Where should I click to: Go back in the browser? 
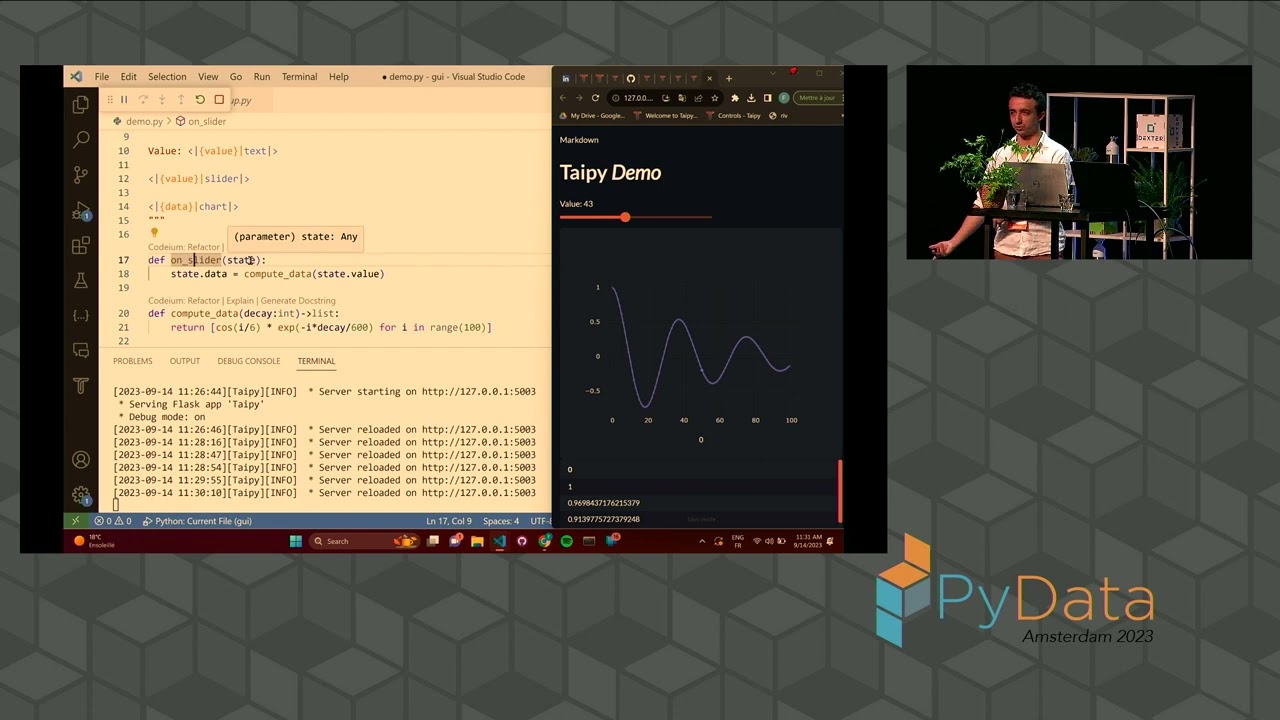tap(562, 98)
